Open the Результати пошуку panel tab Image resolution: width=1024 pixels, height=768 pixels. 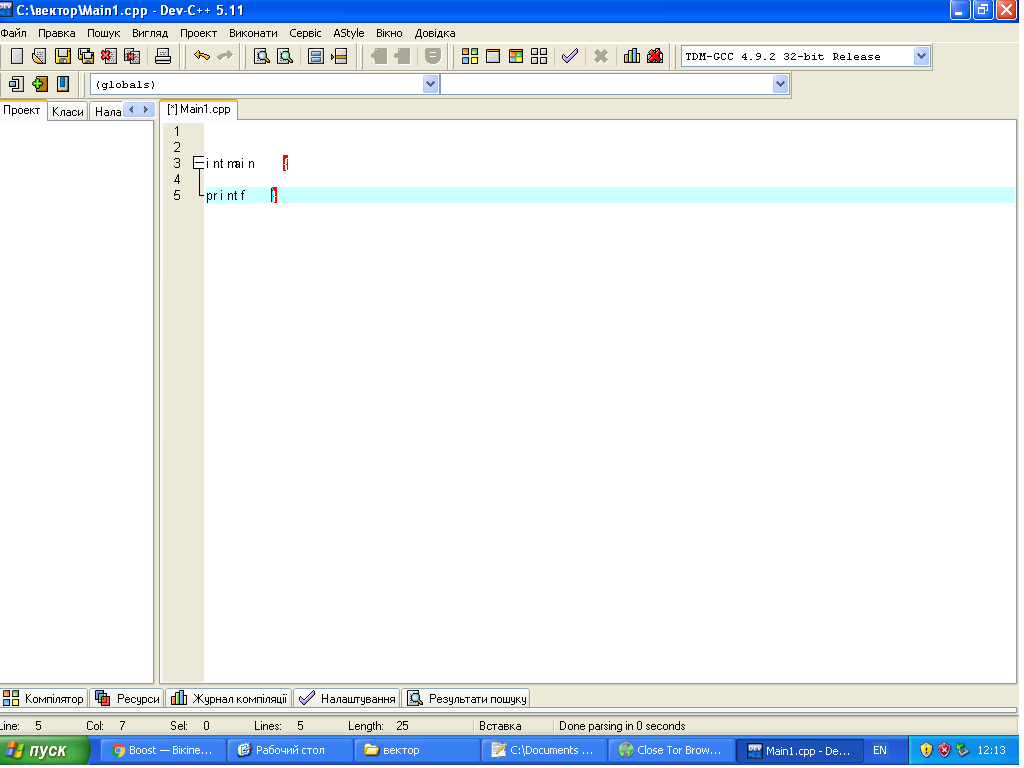point(466,698)
